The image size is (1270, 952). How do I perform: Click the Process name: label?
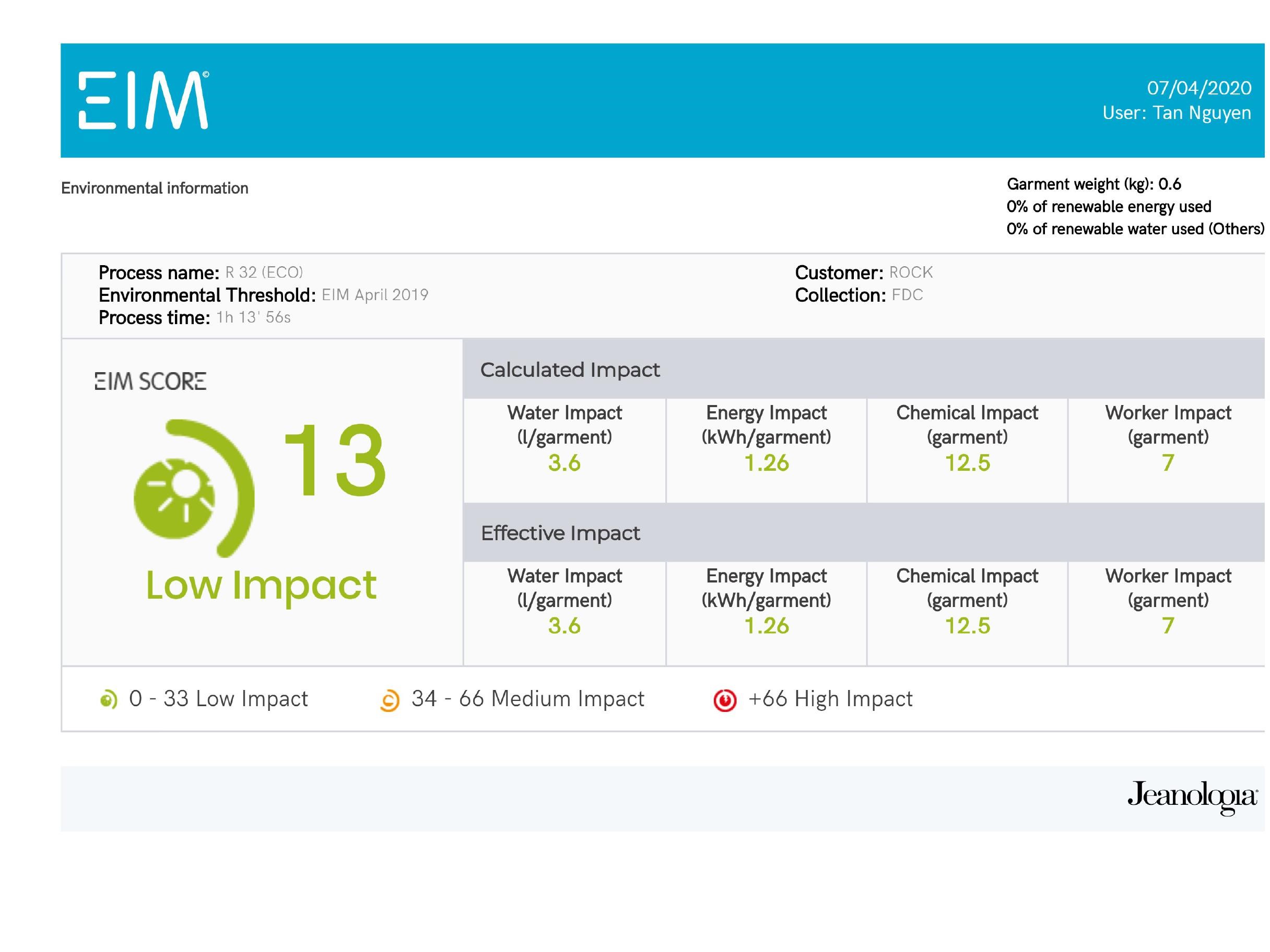(x=159, y=272)
